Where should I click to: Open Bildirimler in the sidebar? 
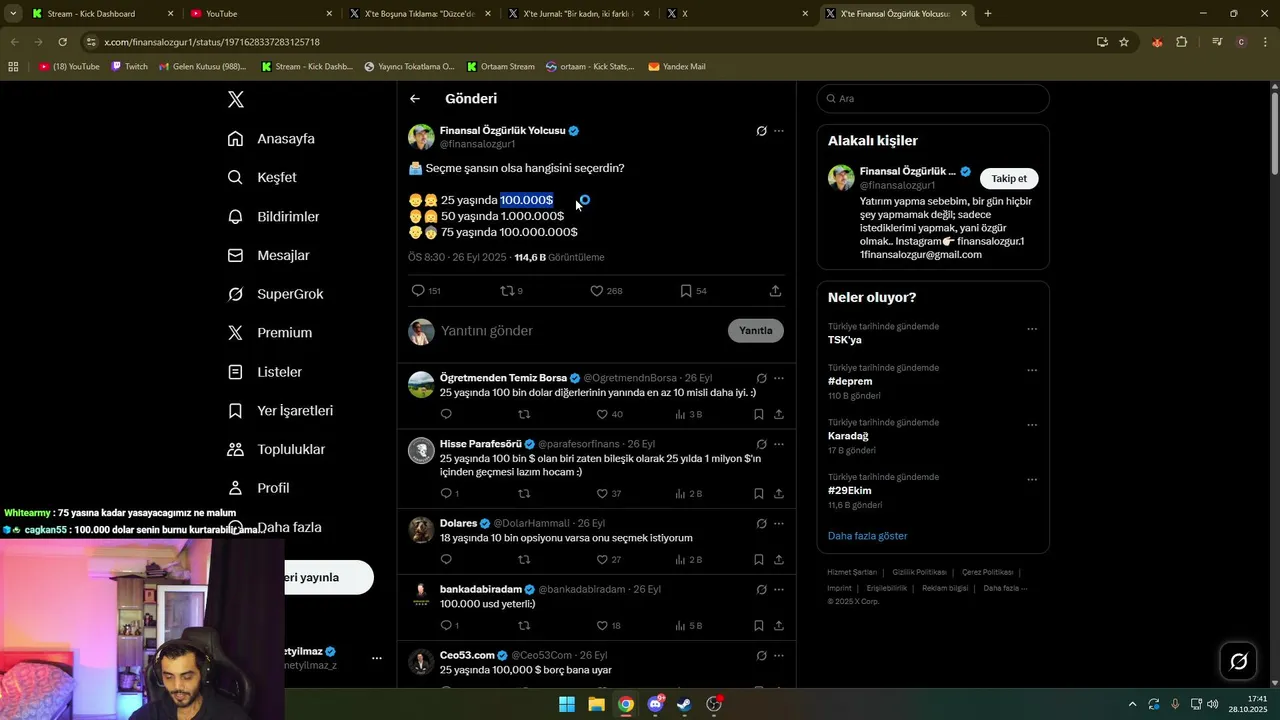click(273, 216)
